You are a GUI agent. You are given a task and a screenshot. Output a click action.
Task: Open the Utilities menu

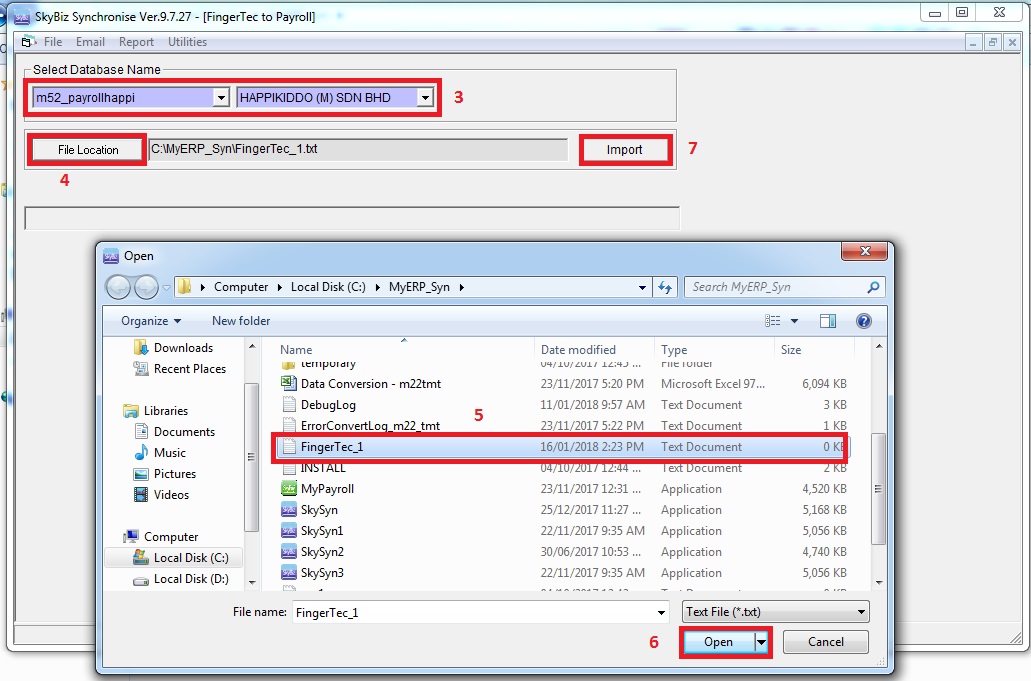[x=187, y=42]
